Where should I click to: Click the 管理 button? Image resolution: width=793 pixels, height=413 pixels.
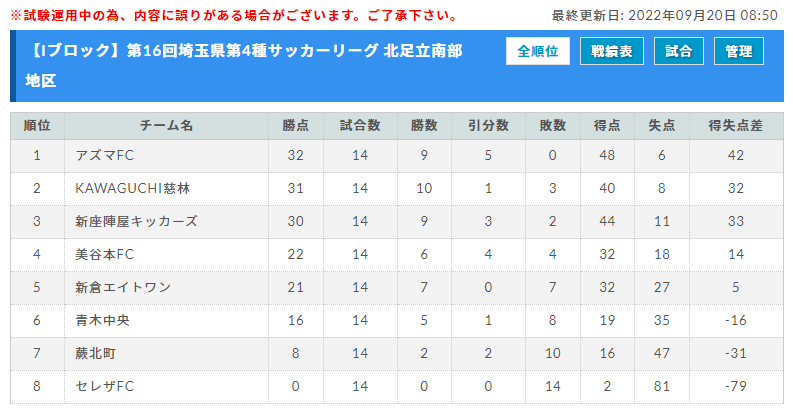click(738, 51)
